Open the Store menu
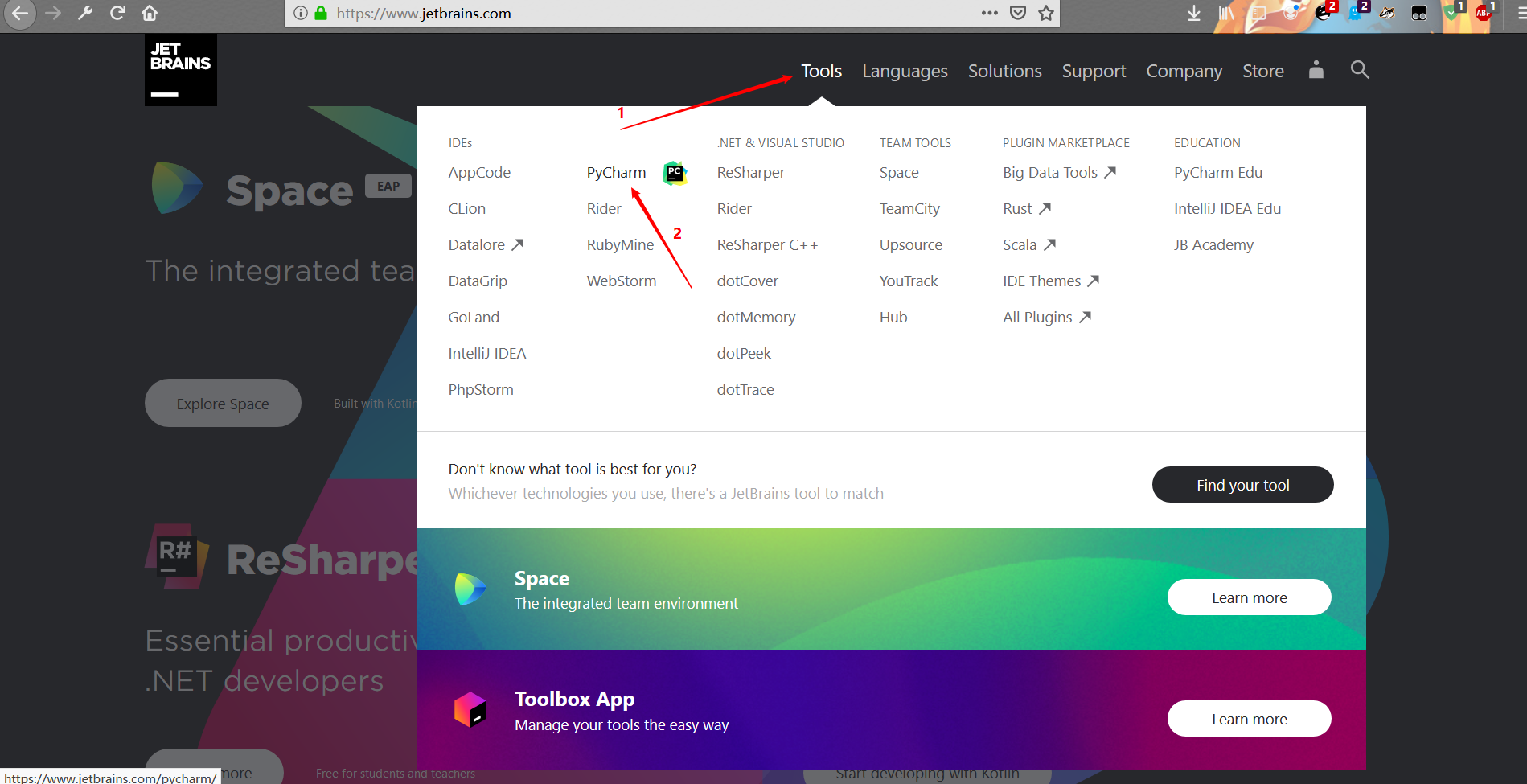 (1262, 71)
